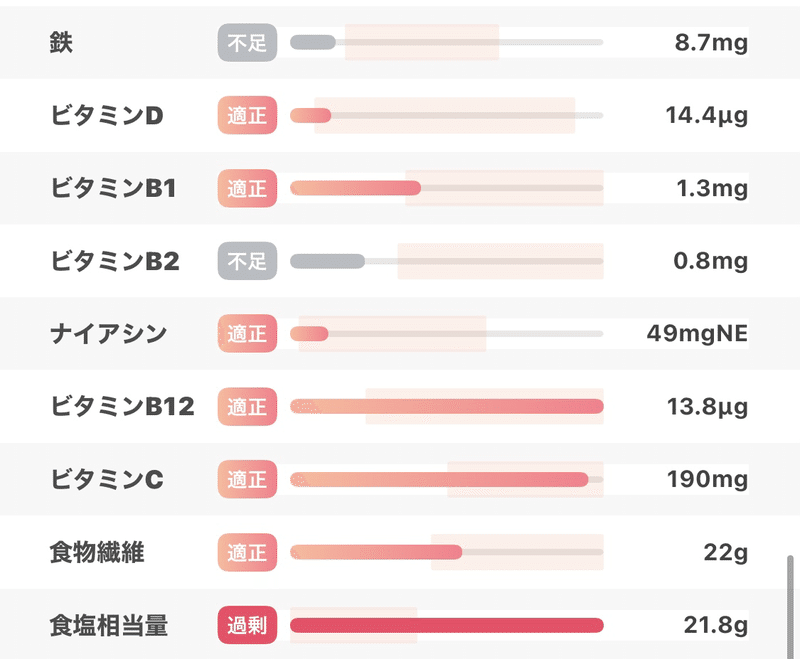
Task: Click the 鉄 intake progress bar
Action: click(x=446, y=42)
